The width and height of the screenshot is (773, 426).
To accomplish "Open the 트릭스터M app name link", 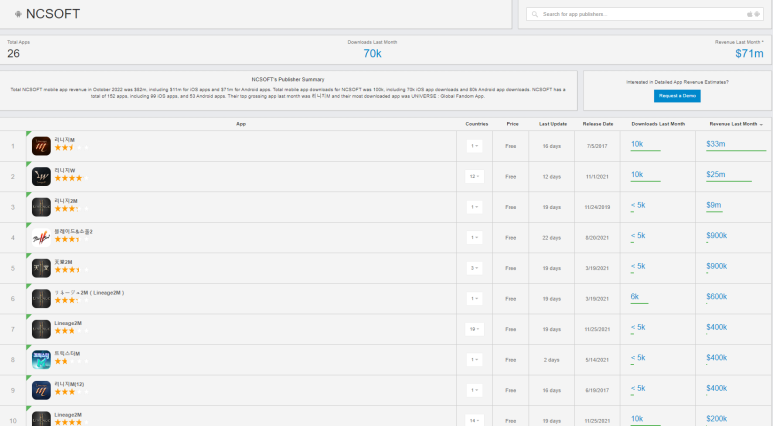I will pos(67,354).
